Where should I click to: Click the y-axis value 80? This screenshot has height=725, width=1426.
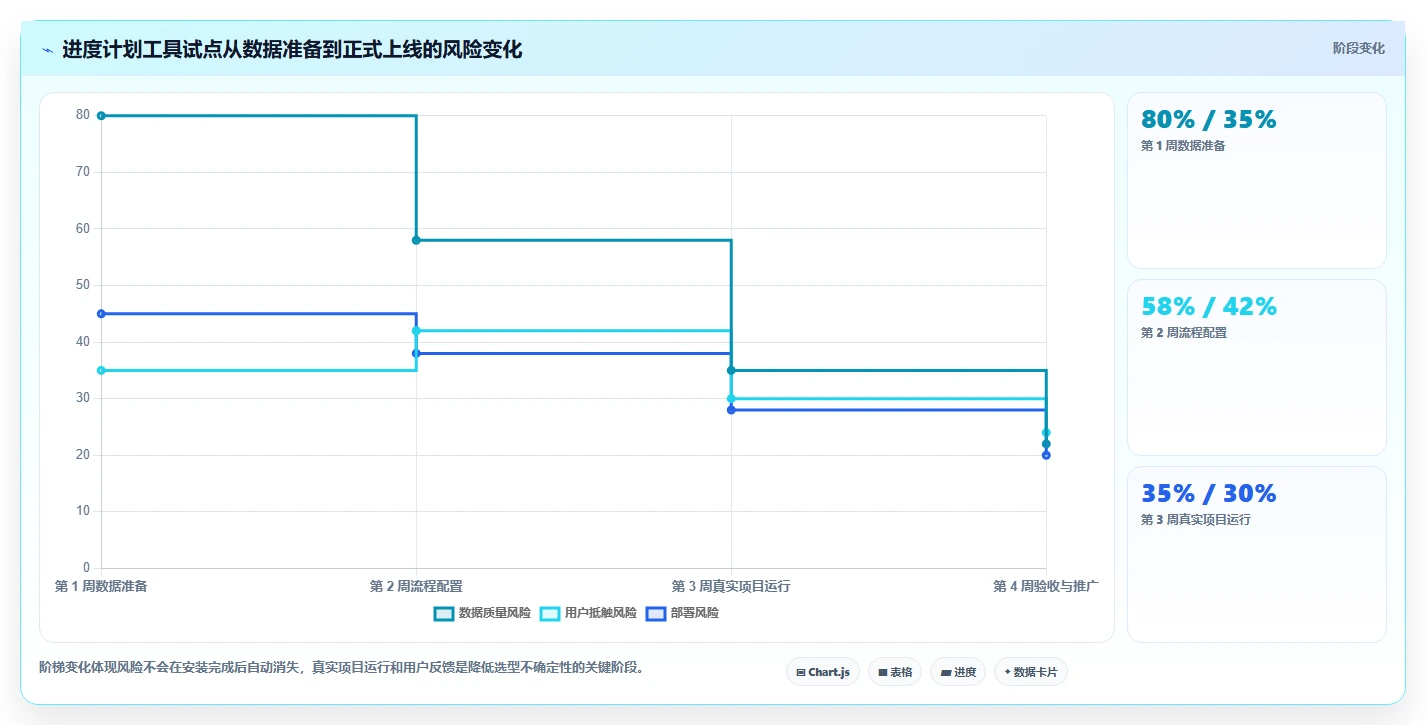point(82,115)
